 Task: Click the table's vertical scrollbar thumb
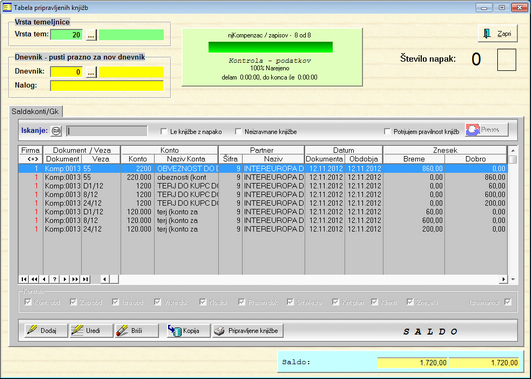pyautogui.click(x=513, y=159)
